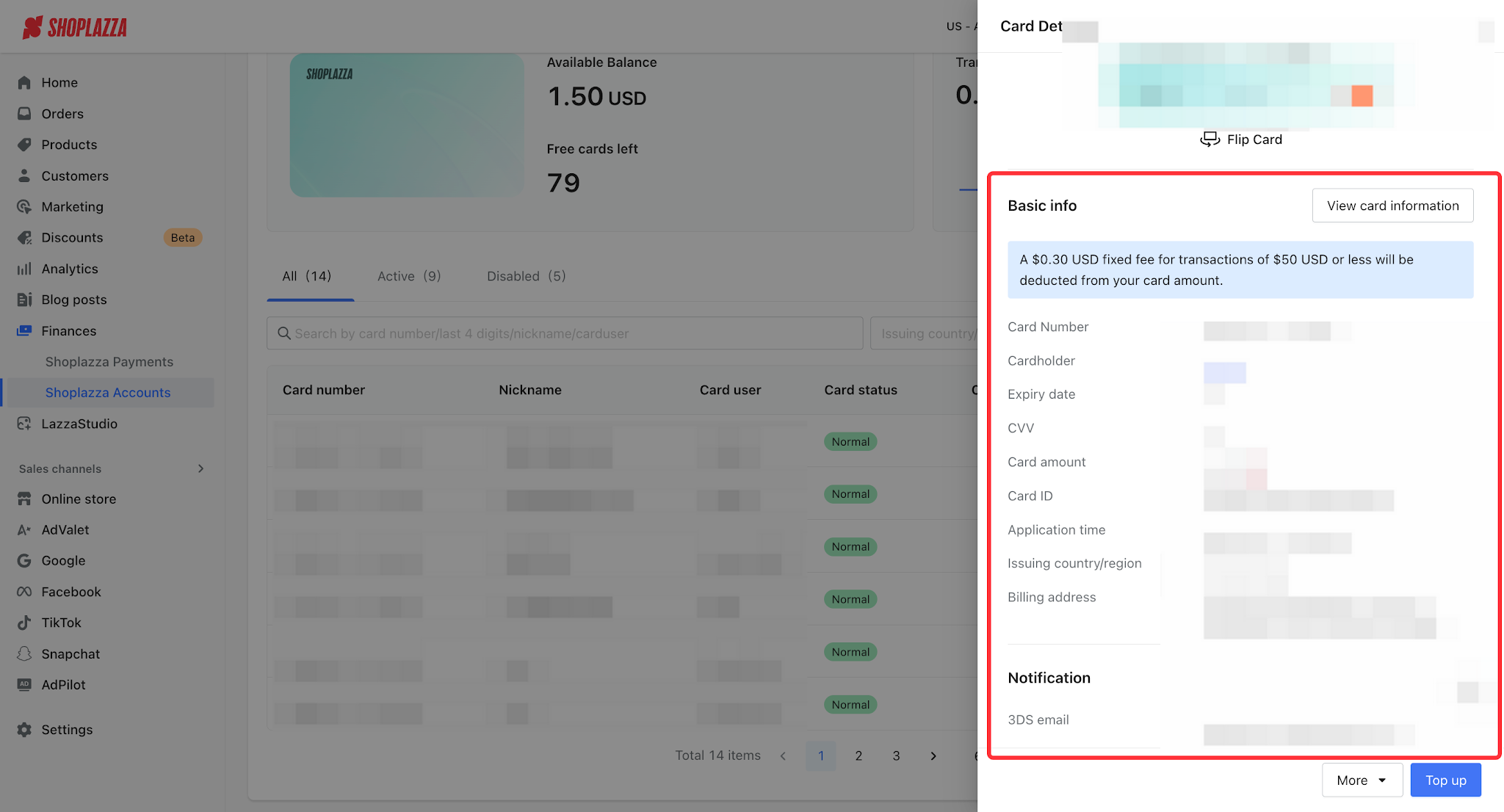Click the Card number column header

tap(324, 390)
